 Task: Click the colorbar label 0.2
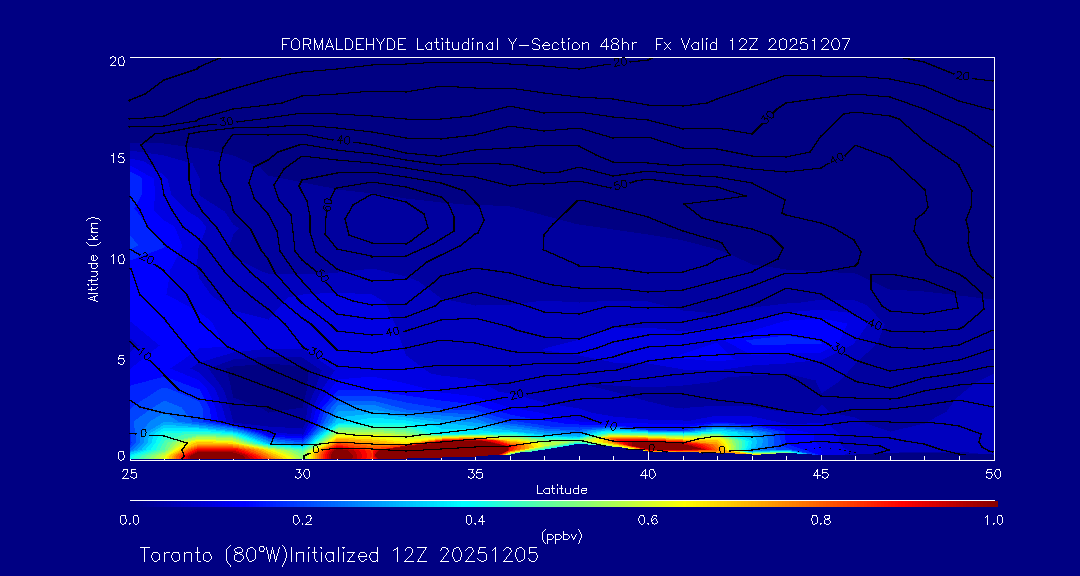(302, 521)
